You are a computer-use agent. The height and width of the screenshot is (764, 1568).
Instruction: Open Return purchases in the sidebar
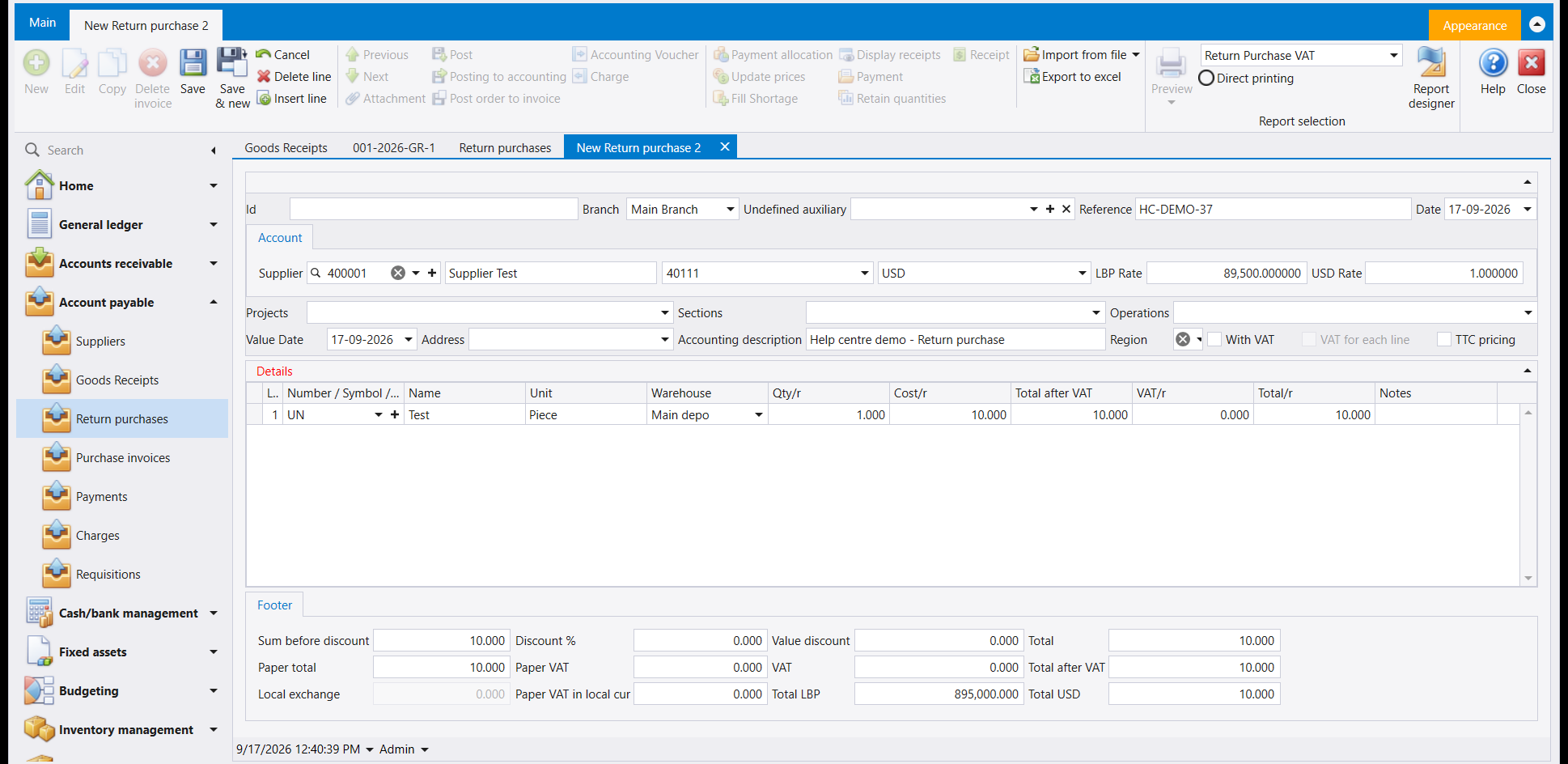tap(122, 419)
